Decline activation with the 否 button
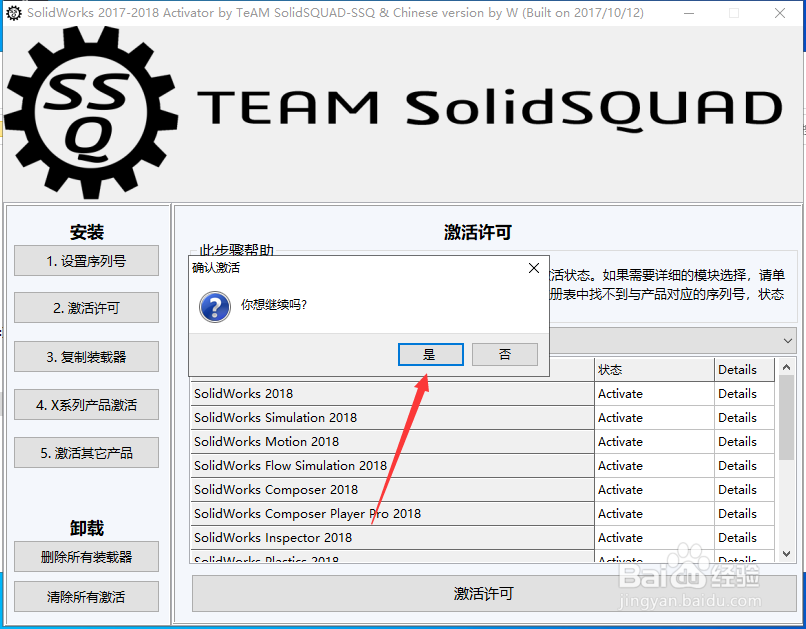 pyautogui.click(x=505, y=355)
